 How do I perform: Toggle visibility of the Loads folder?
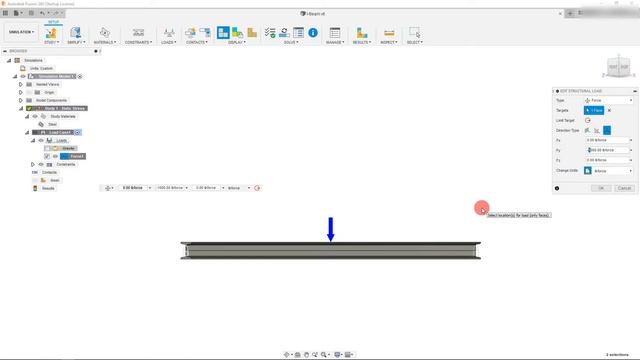[x=41, y=140]
